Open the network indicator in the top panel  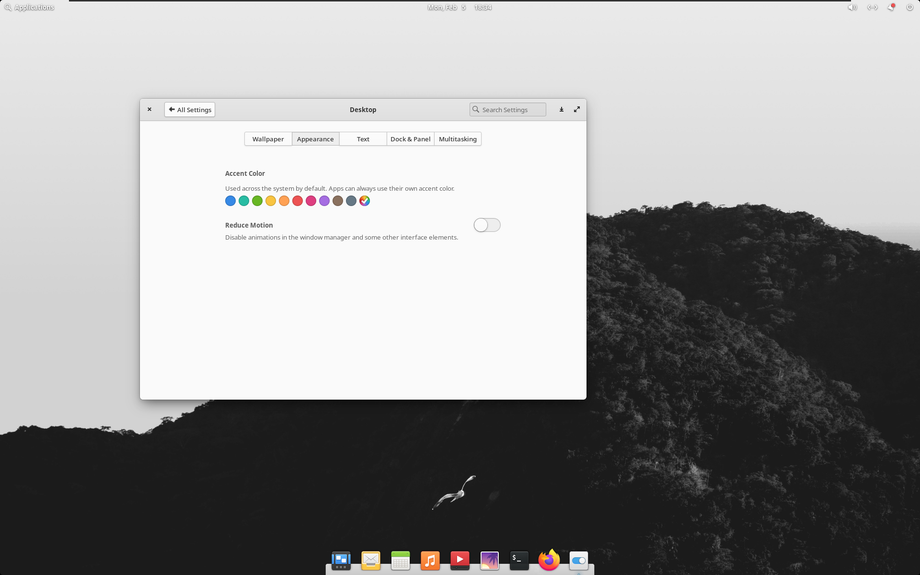[x=872, y=8]
